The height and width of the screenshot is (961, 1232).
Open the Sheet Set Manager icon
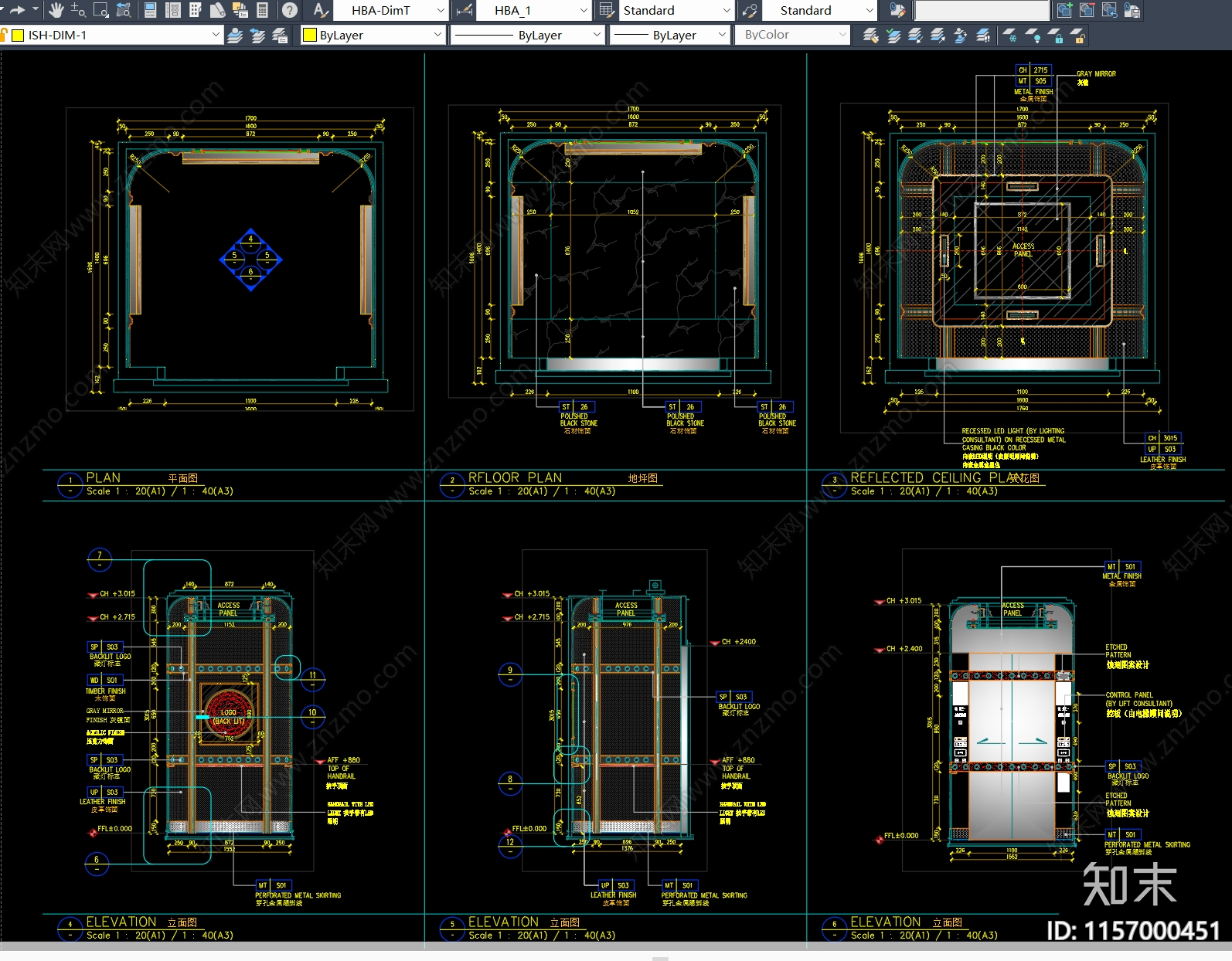pos(218,10)
